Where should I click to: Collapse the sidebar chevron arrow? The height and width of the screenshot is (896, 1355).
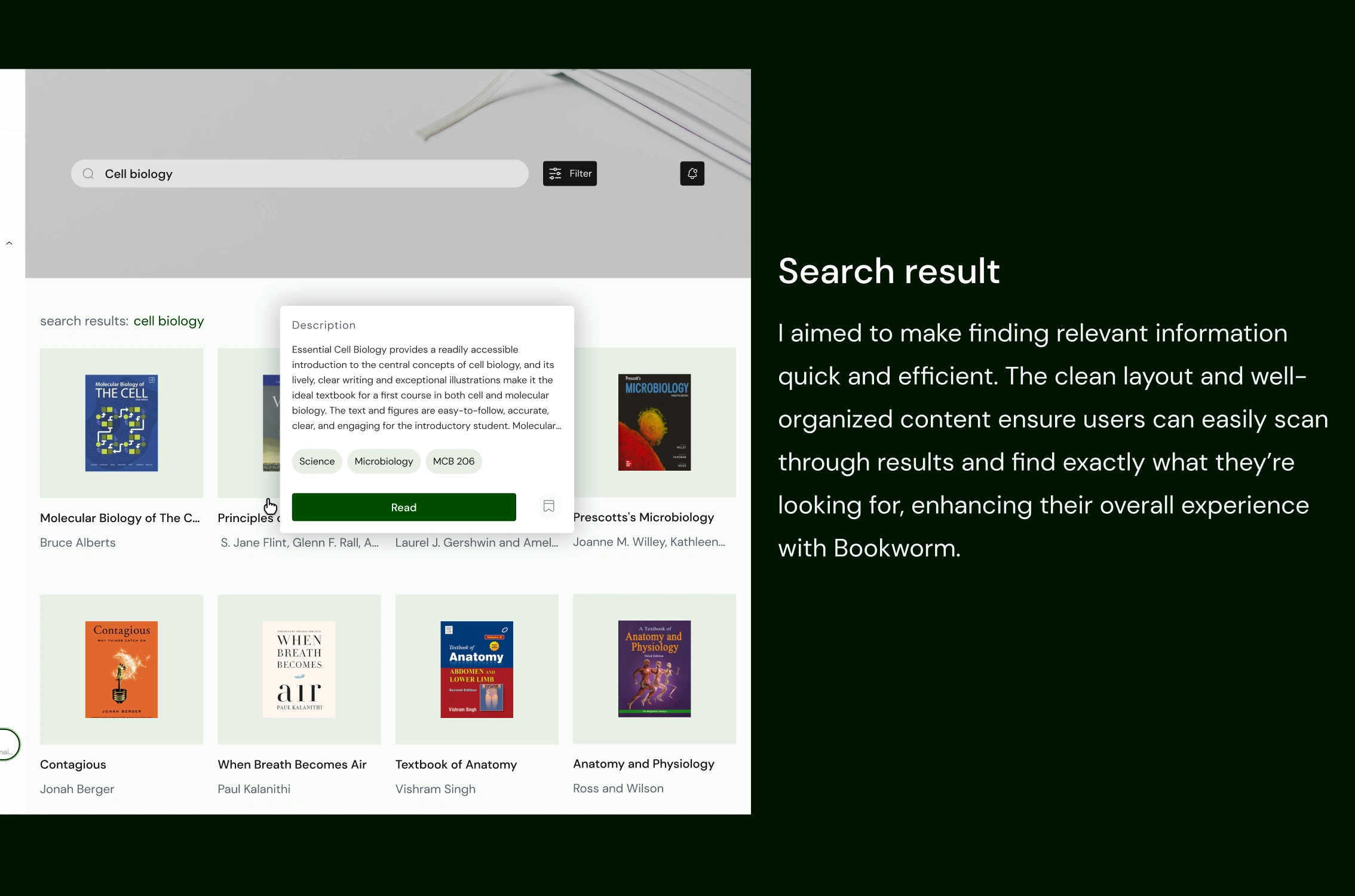point(9,243)
